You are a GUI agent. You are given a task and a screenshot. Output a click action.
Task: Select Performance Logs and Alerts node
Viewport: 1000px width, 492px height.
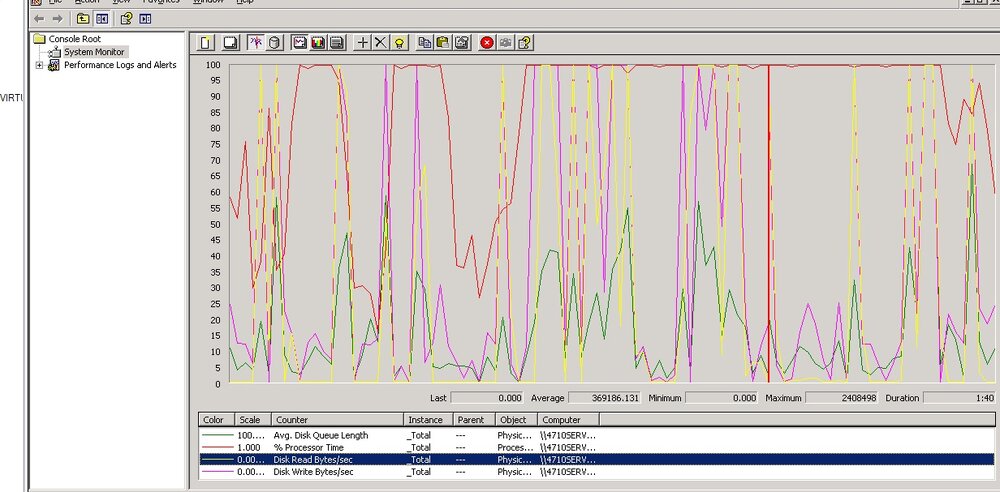[120, 65]
